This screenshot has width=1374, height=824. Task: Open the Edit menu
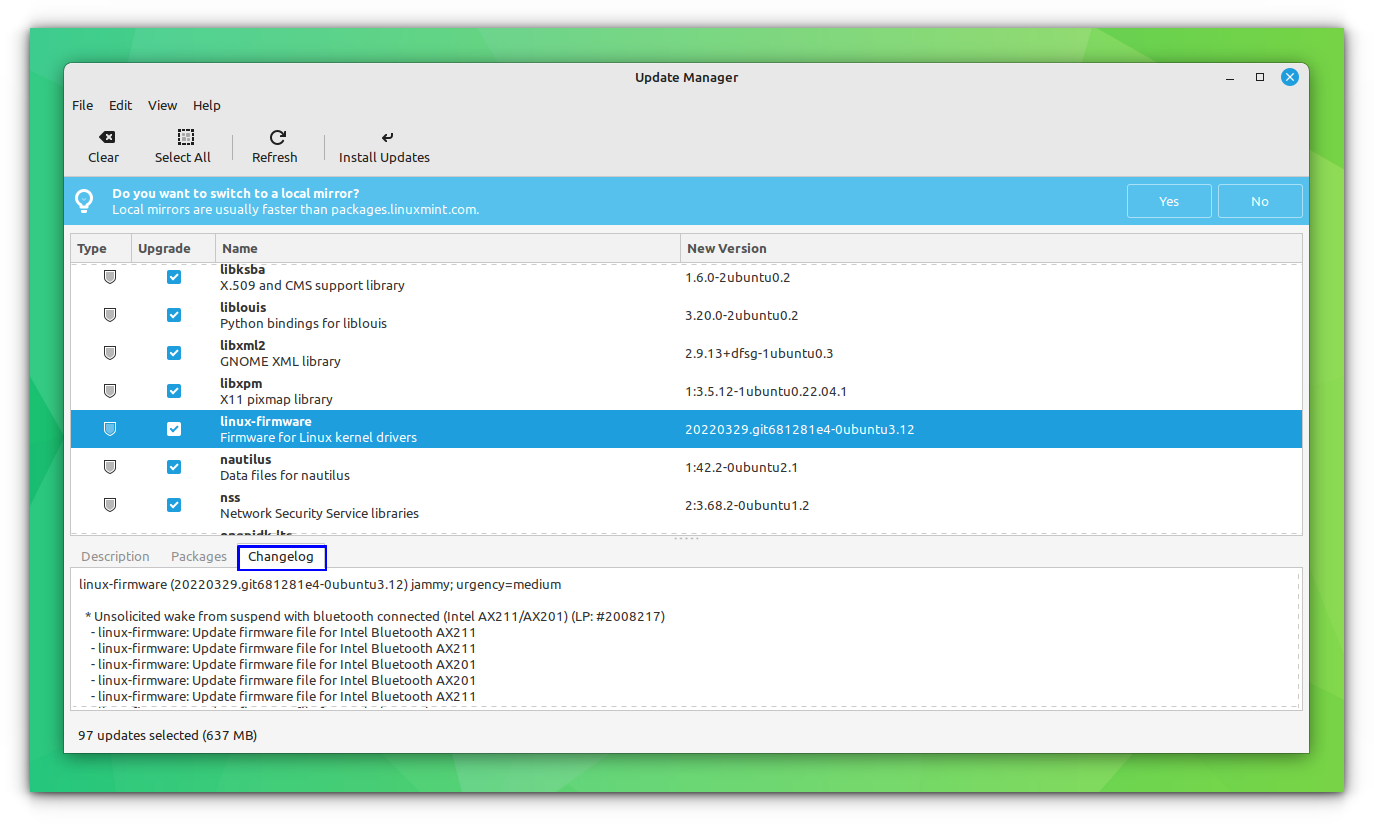120,105
